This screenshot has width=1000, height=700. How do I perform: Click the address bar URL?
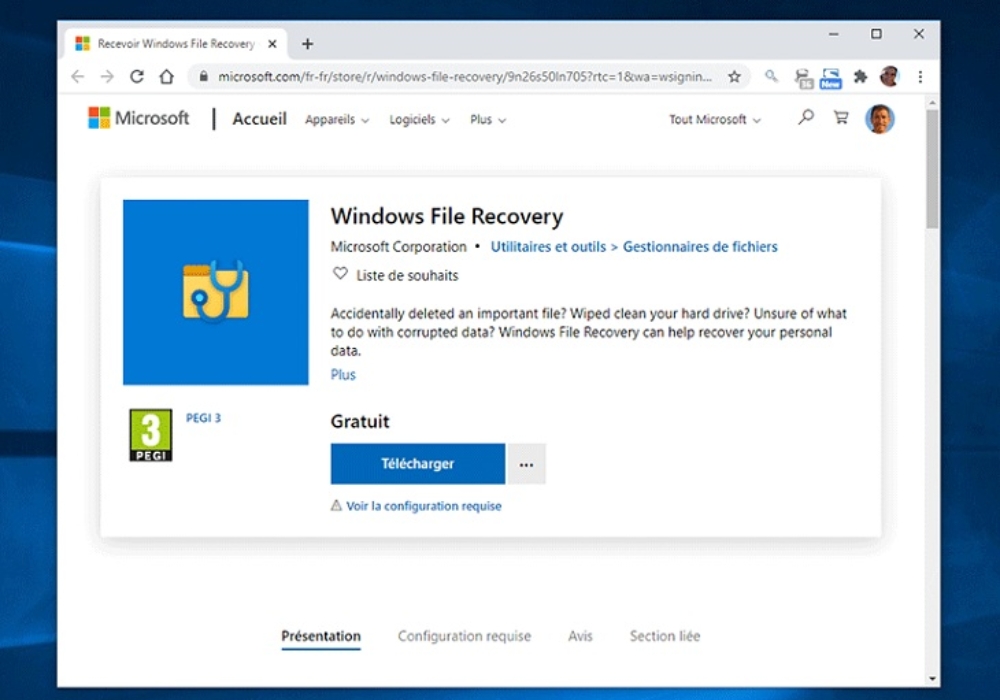pos(465,77)
